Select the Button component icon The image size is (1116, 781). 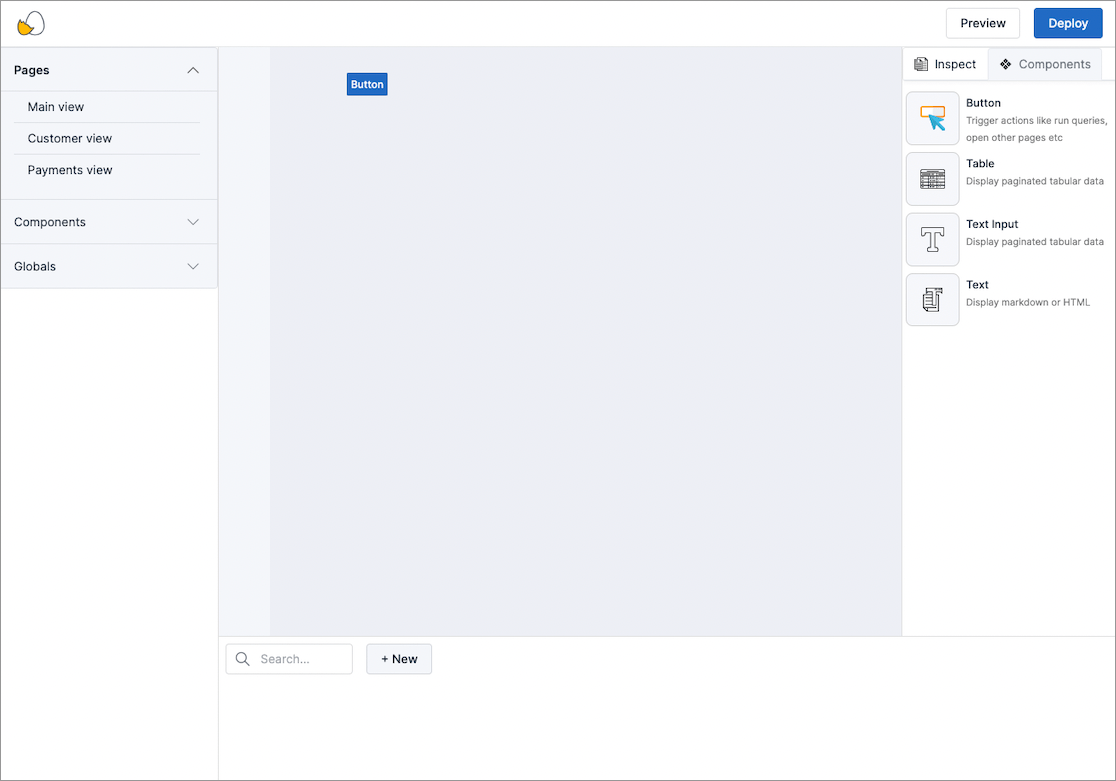(932, 119)
